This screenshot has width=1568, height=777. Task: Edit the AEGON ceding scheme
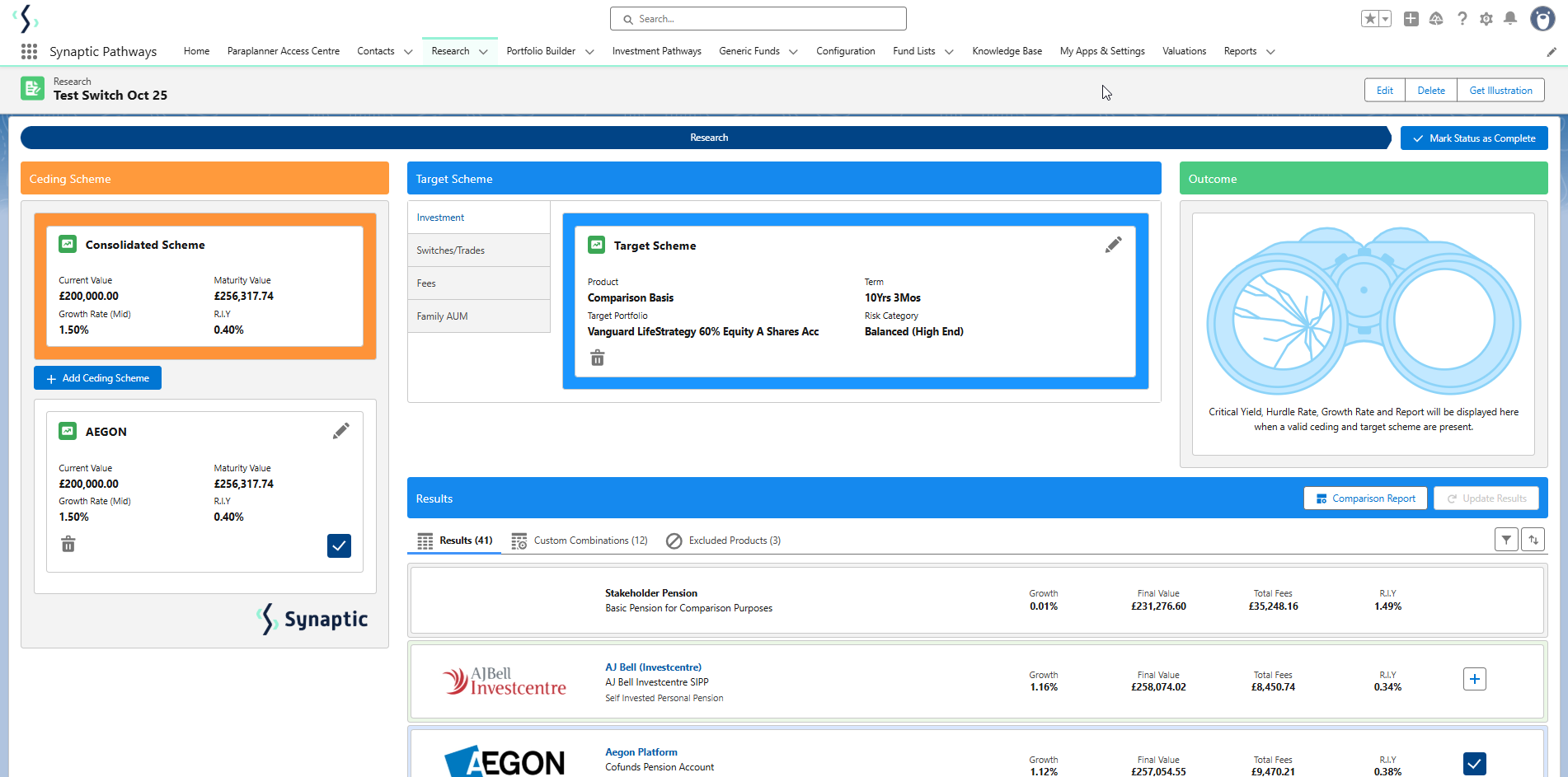pos(341,431)
